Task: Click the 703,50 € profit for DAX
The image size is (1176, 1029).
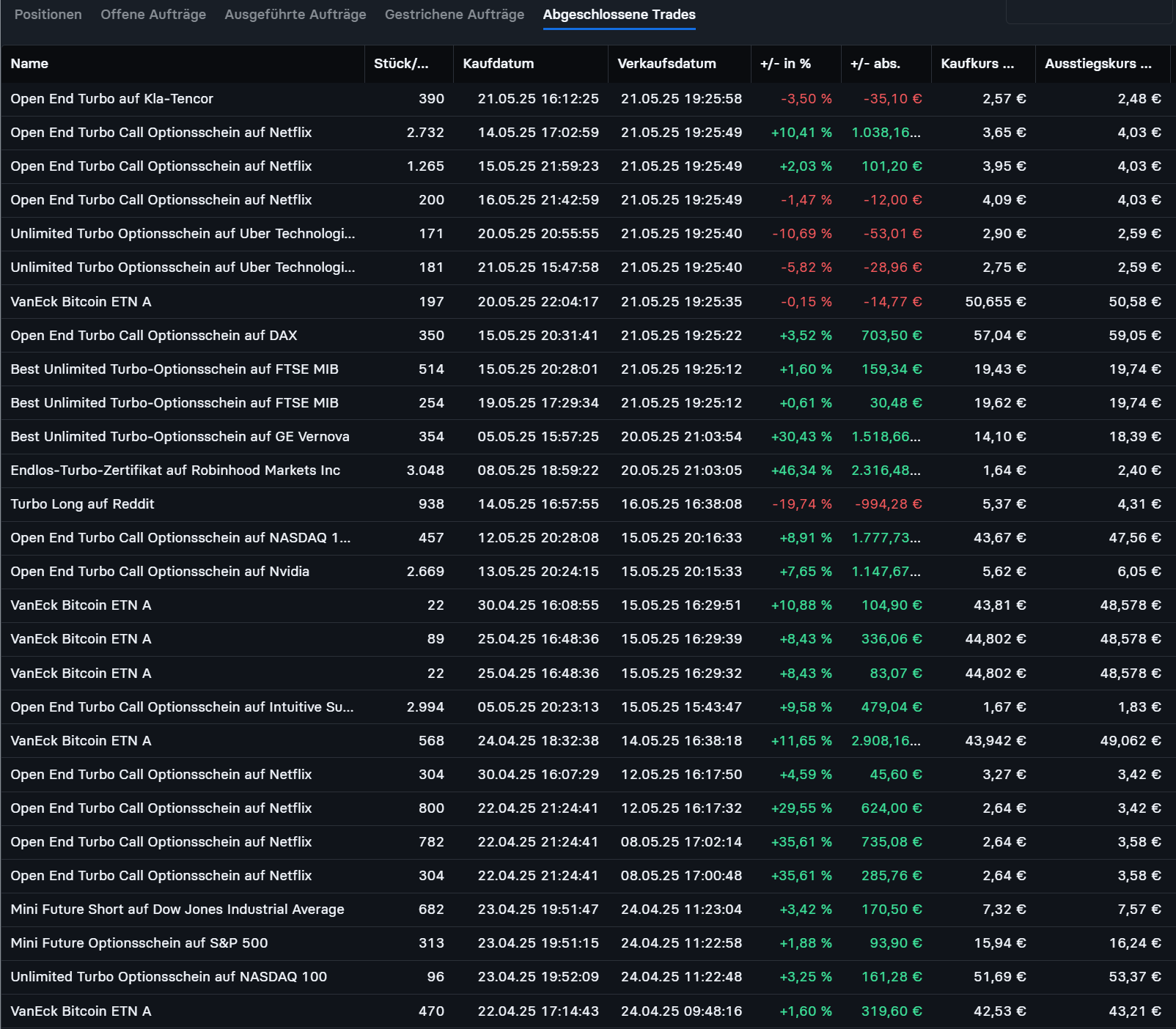Action: pos(892,335)
